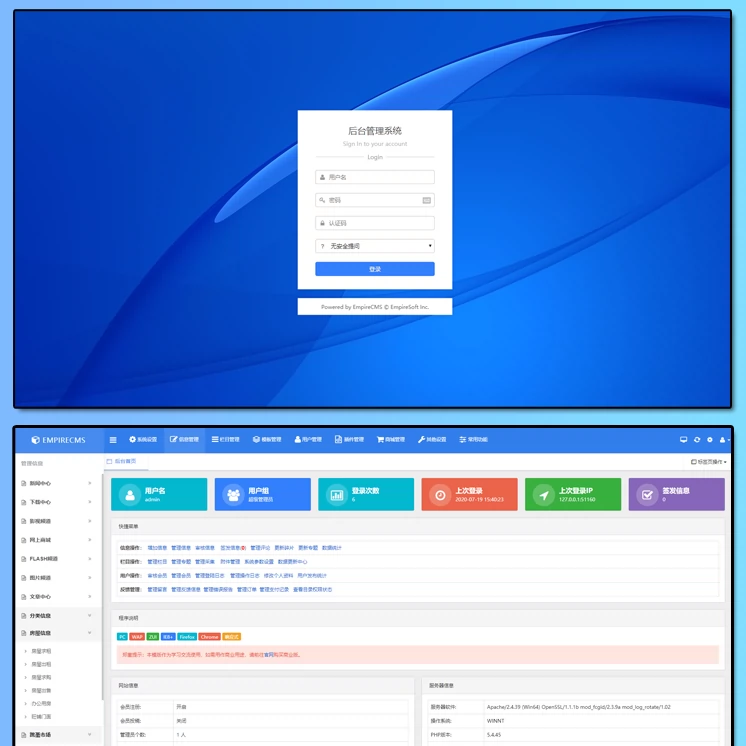The image size is (746, 746).
Task: Click the 用户名 card person icon
Action: (130, 494)
